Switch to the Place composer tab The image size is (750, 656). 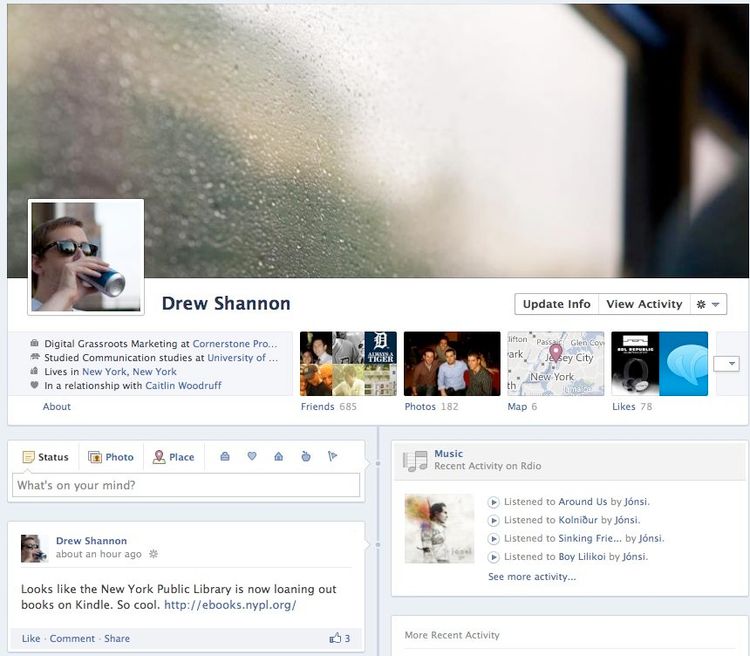(173, 457)
